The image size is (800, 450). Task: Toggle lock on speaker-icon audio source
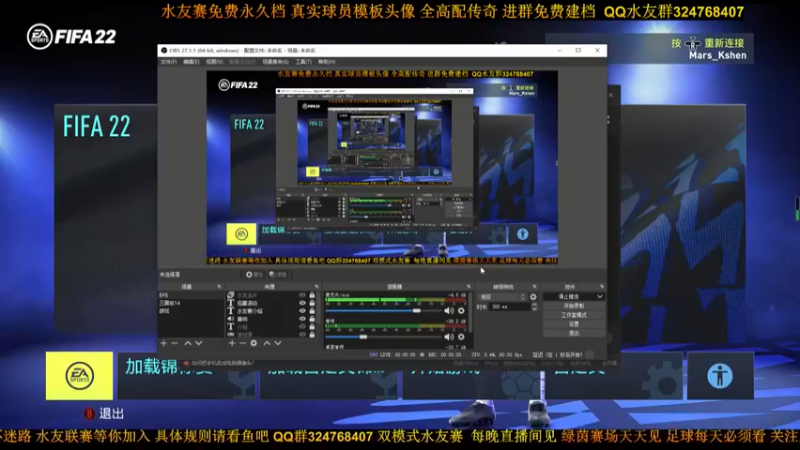click(312, 319)
